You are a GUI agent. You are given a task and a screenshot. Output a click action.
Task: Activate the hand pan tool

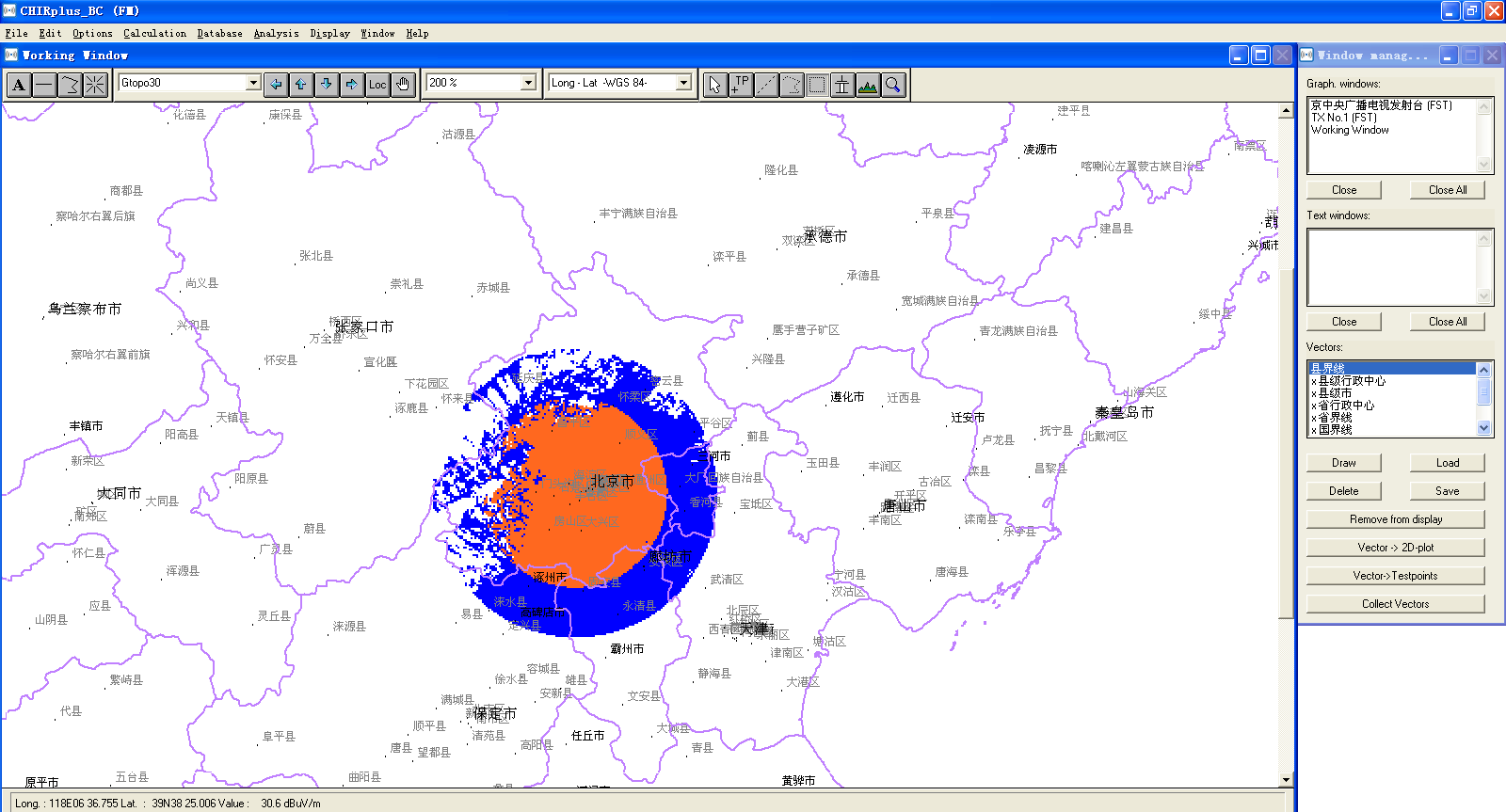403,85
